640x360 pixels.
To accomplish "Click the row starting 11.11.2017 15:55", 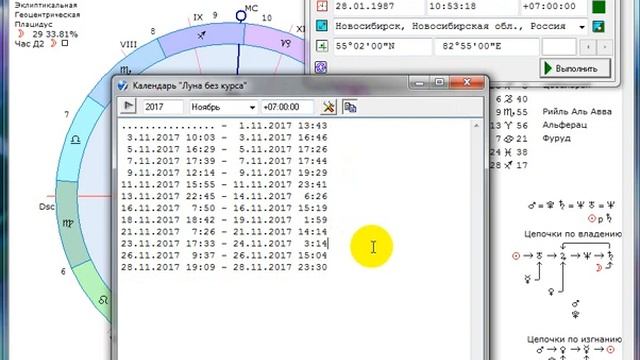I will pos(224,185).
